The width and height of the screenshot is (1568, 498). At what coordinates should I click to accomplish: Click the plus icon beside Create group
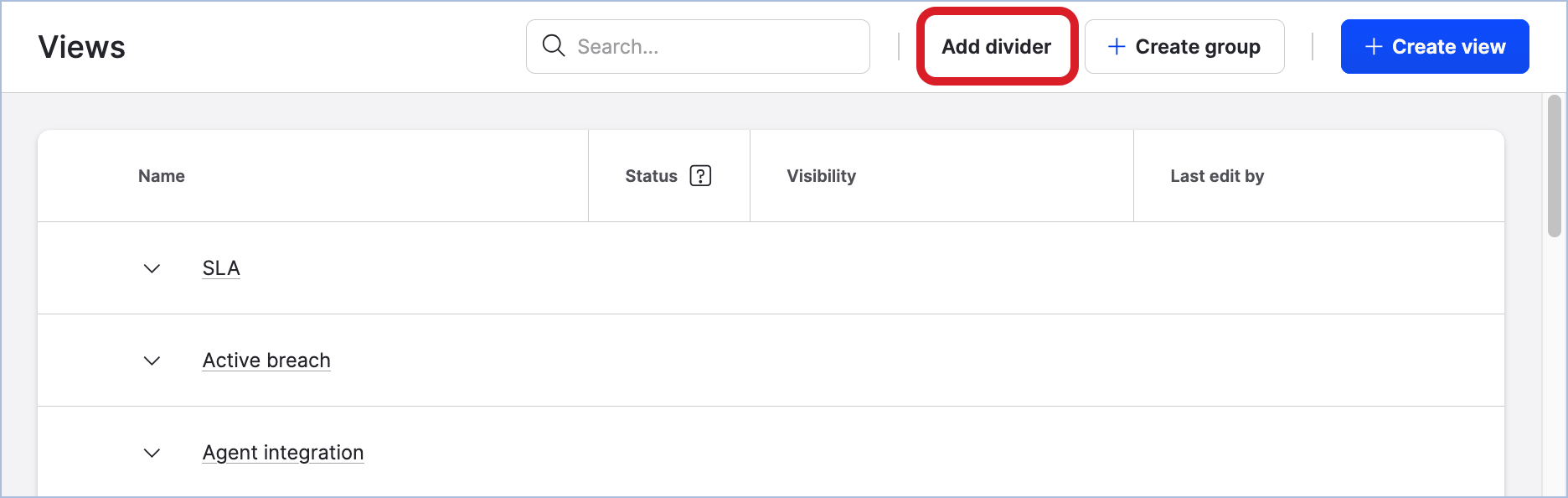(x=1117, y=46)
